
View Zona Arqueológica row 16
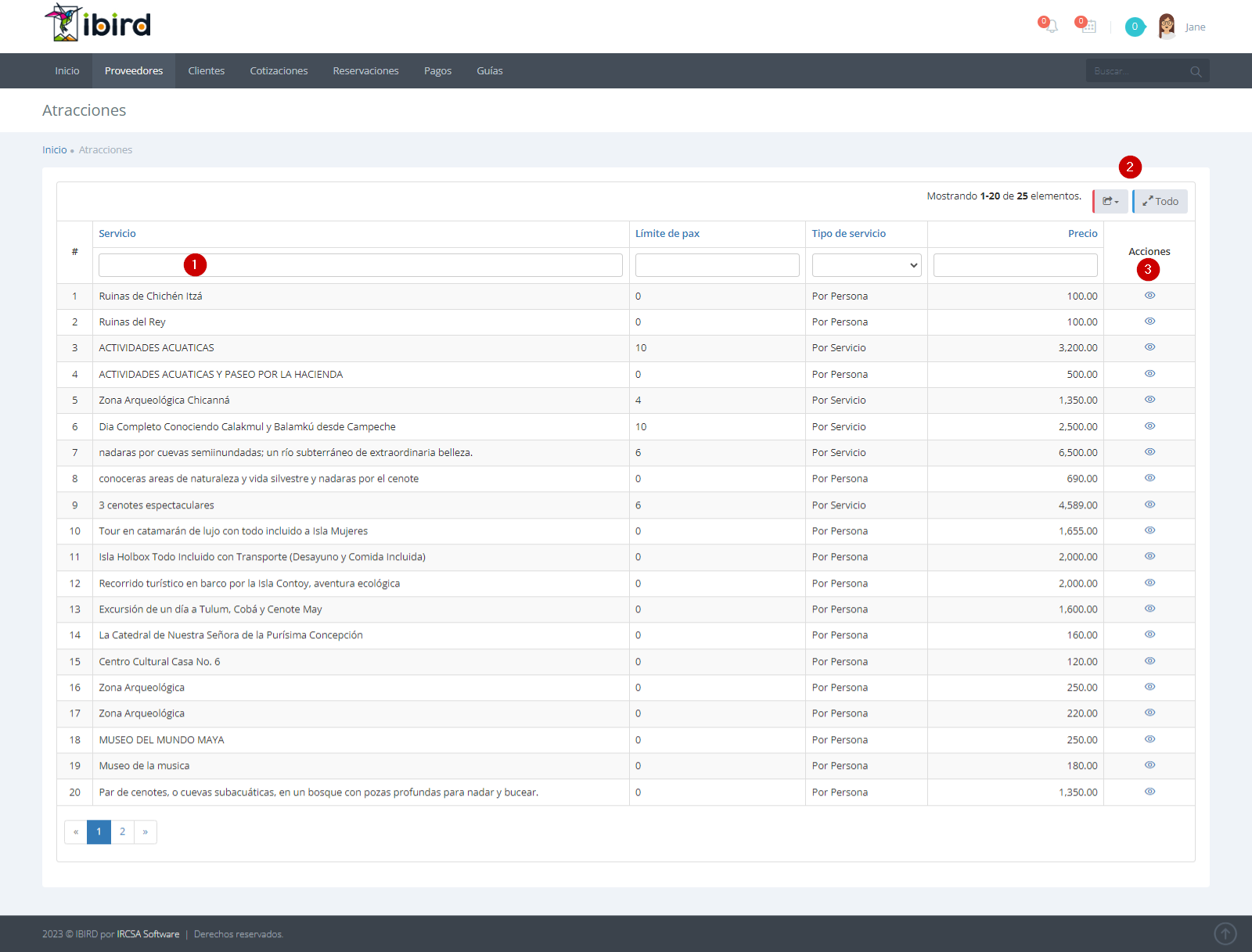tap(1149, 687)
